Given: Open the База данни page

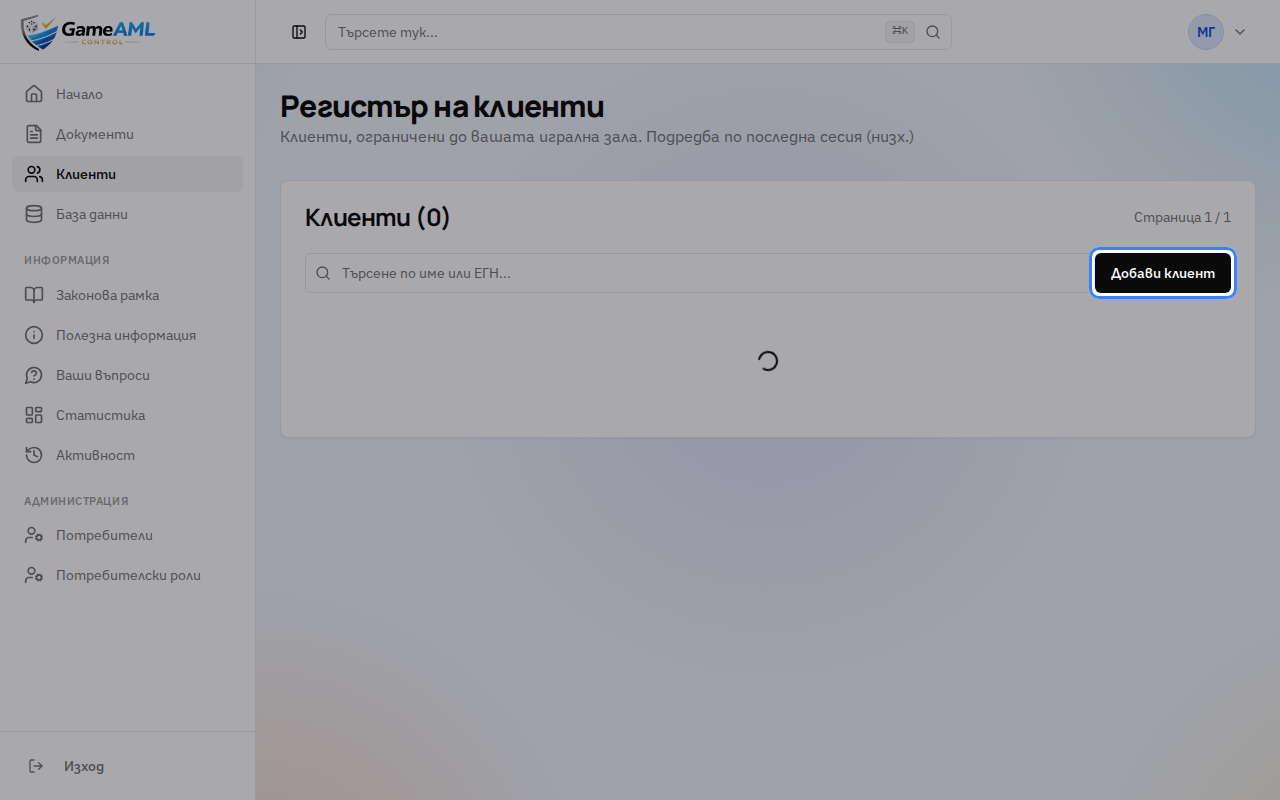Looking at the screenshot, I should (x=127, y=214).
